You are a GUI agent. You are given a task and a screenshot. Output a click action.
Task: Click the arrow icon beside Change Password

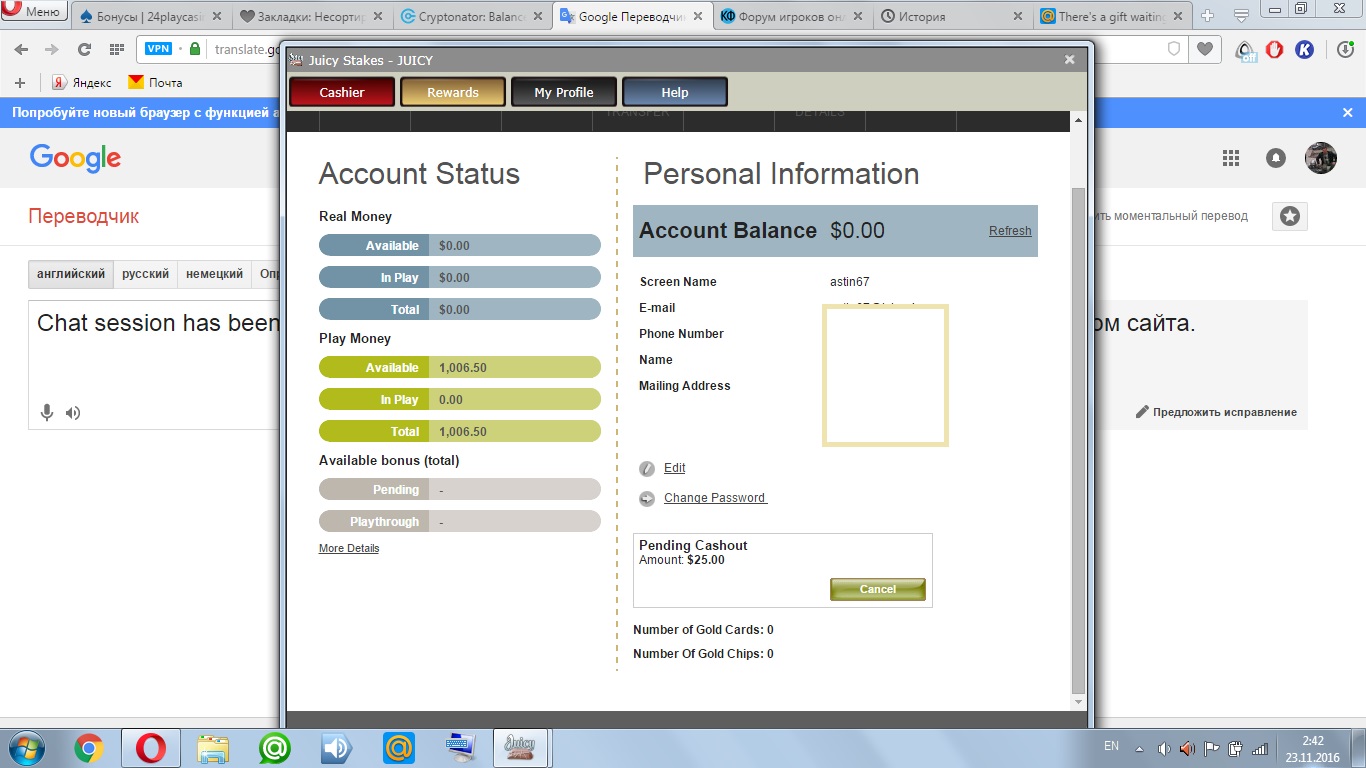click(647, 498)
